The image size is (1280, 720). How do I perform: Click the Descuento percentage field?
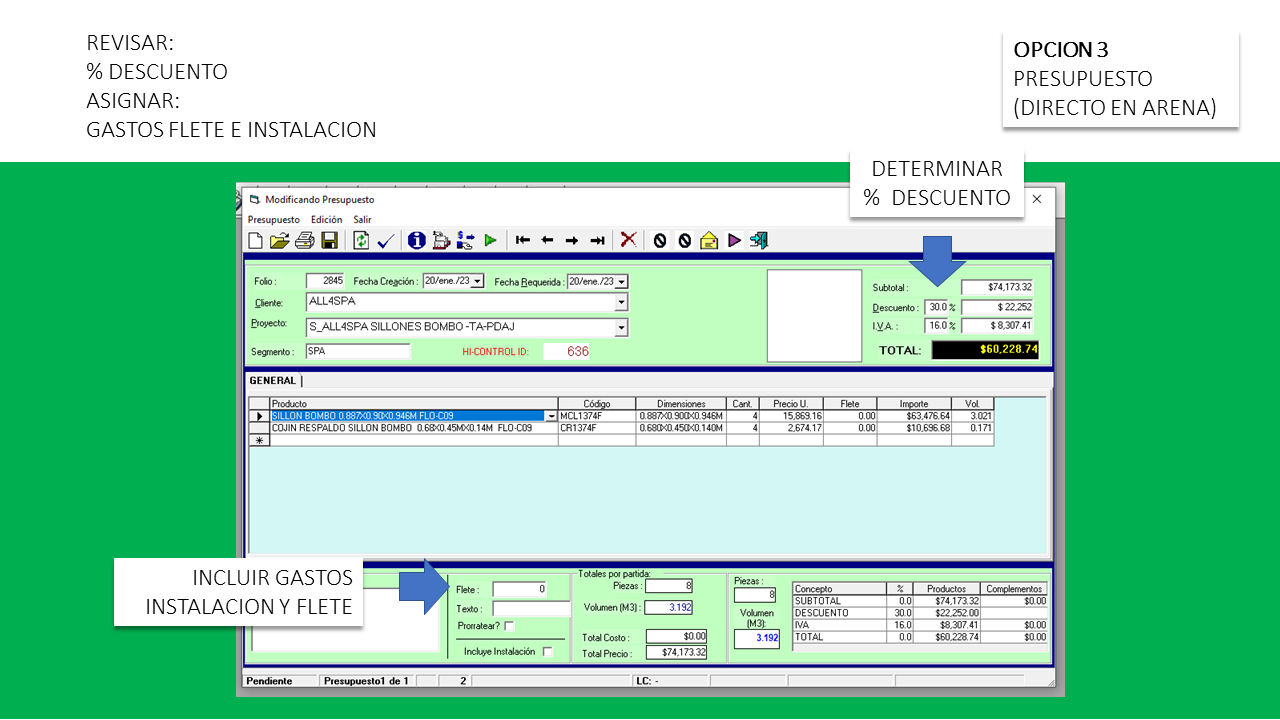pos(935,307)
